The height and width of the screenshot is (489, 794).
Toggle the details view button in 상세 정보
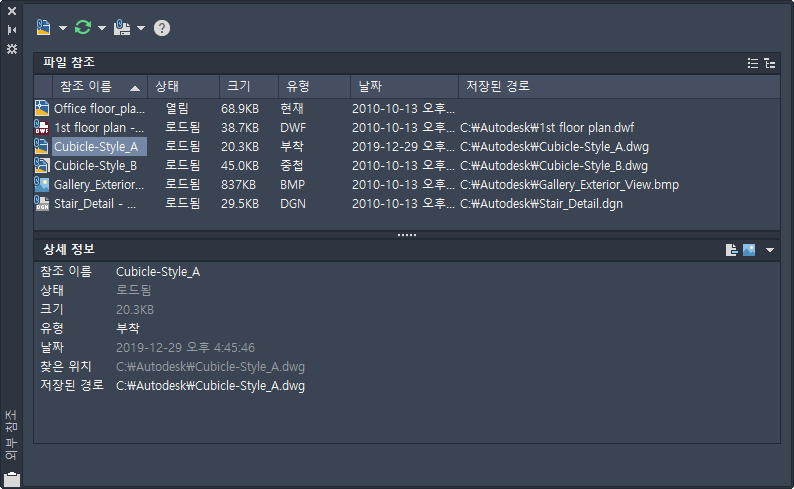click(732, 250)
